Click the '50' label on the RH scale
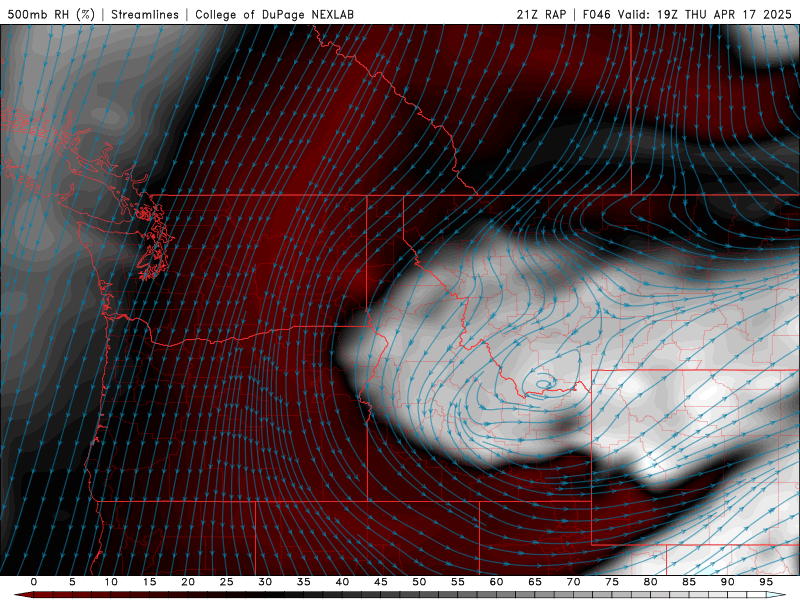Image resolution: width=800 pixels, height=600 pixels. click(x=419, y=582)
